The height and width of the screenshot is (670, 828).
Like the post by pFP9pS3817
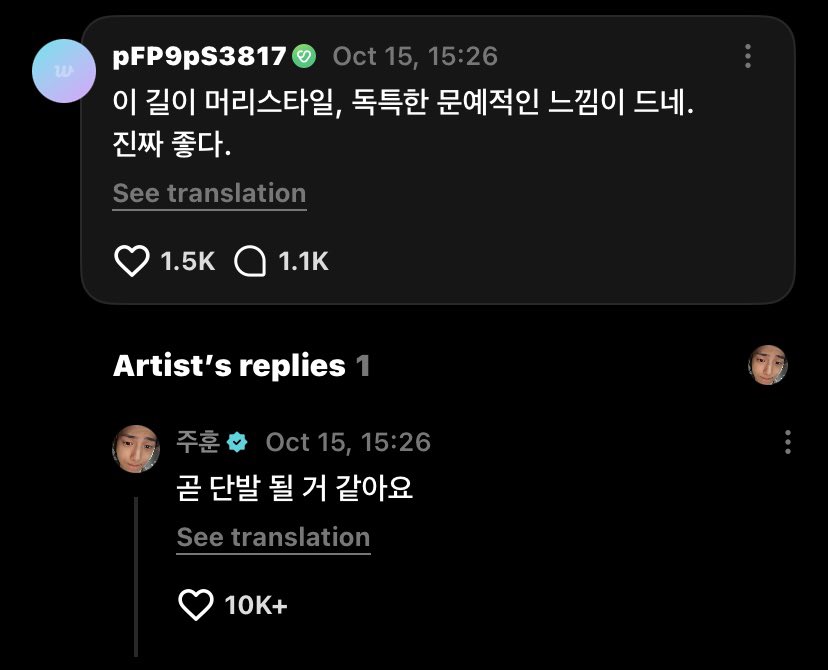click(x=131, y=261)
